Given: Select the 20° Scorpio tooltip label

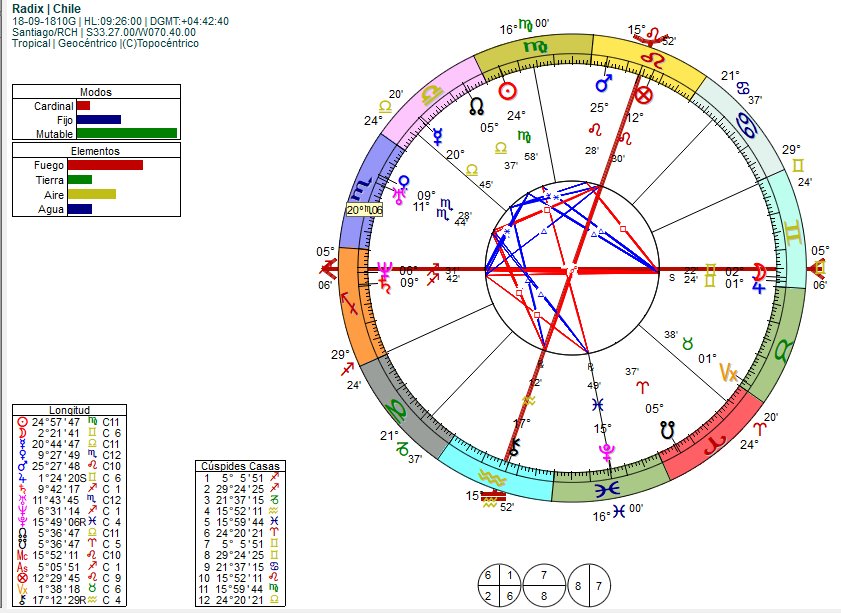Looking at the screenshot, I should click(x=365, y=210).
